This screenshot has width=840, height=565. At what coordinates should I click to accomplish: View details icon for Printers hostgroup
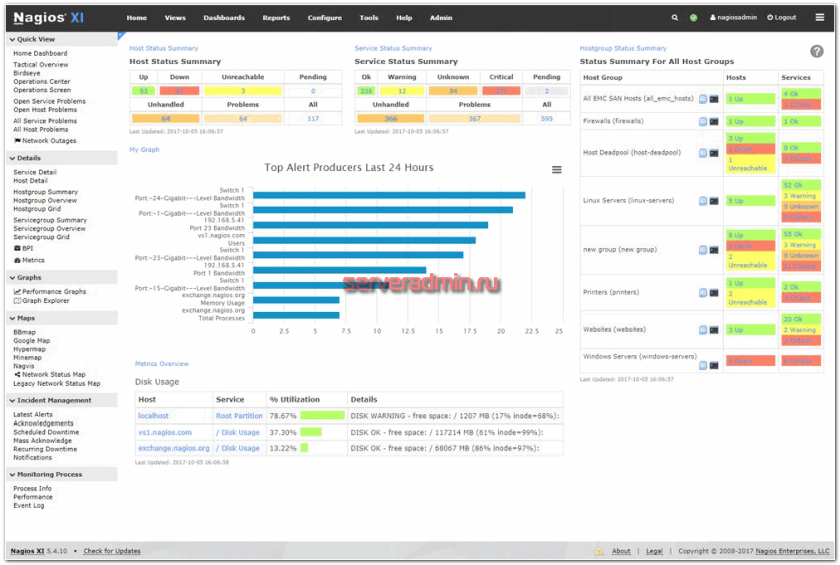pyautogui.click(x=703, y=293)
